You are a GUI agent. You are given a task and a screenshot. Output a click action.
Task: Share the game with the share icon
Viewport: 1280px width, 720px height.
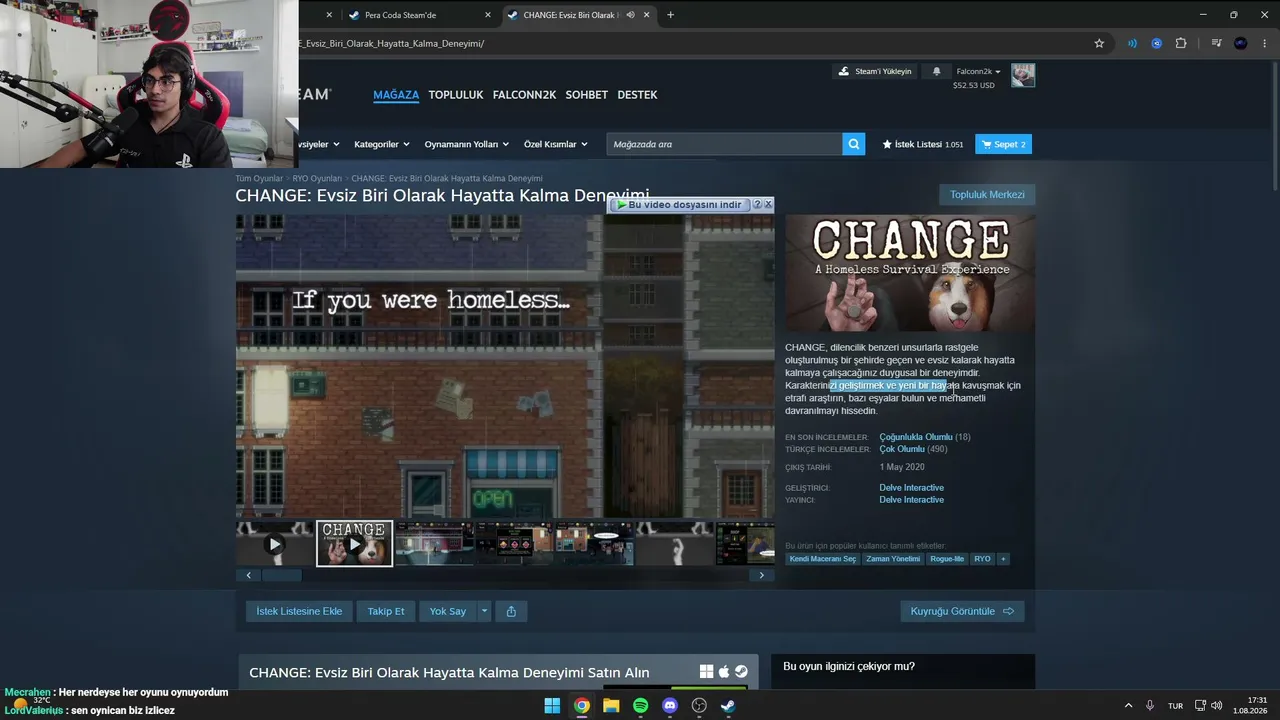pos(511,611)
